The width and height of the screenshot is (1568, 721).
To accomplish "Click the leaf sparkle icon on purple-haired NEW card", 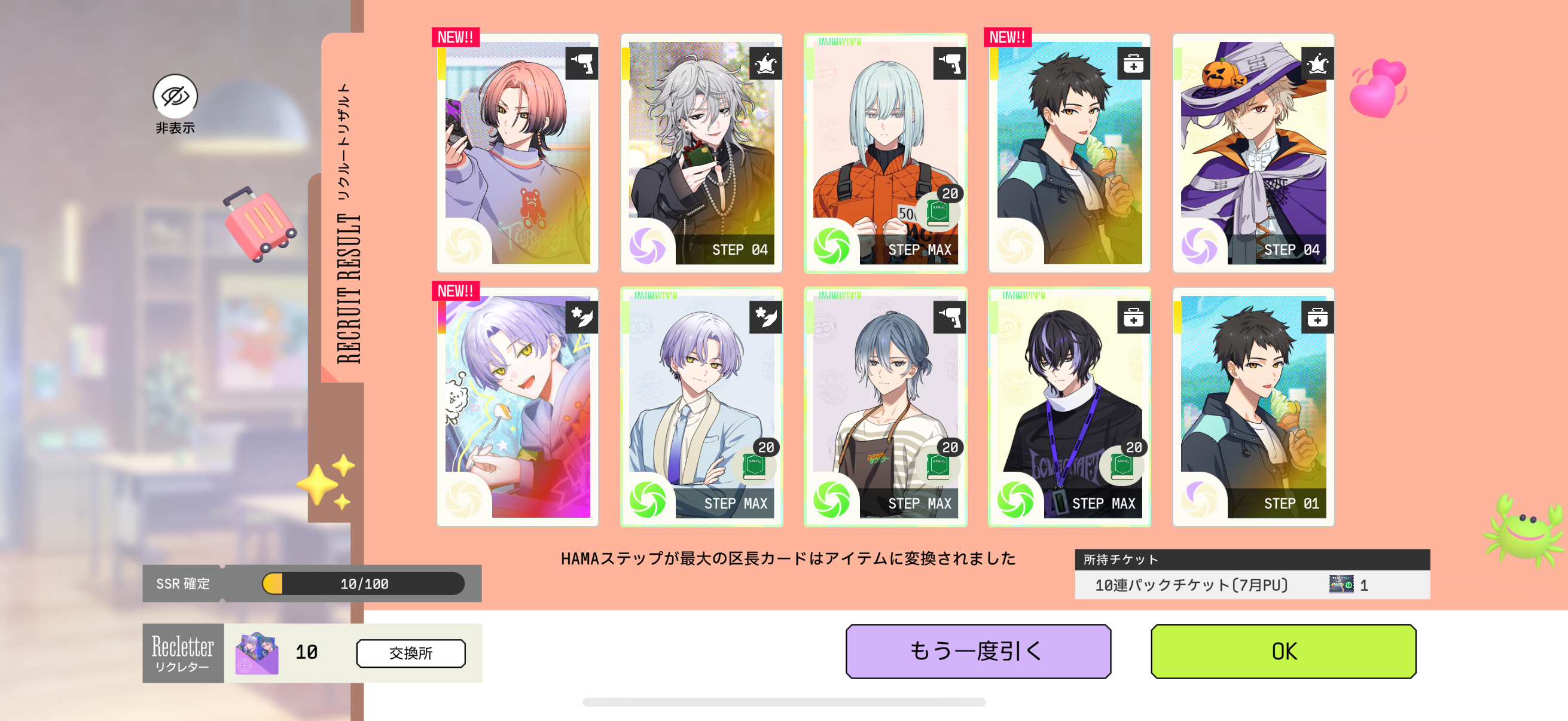I will click(581, 317).
